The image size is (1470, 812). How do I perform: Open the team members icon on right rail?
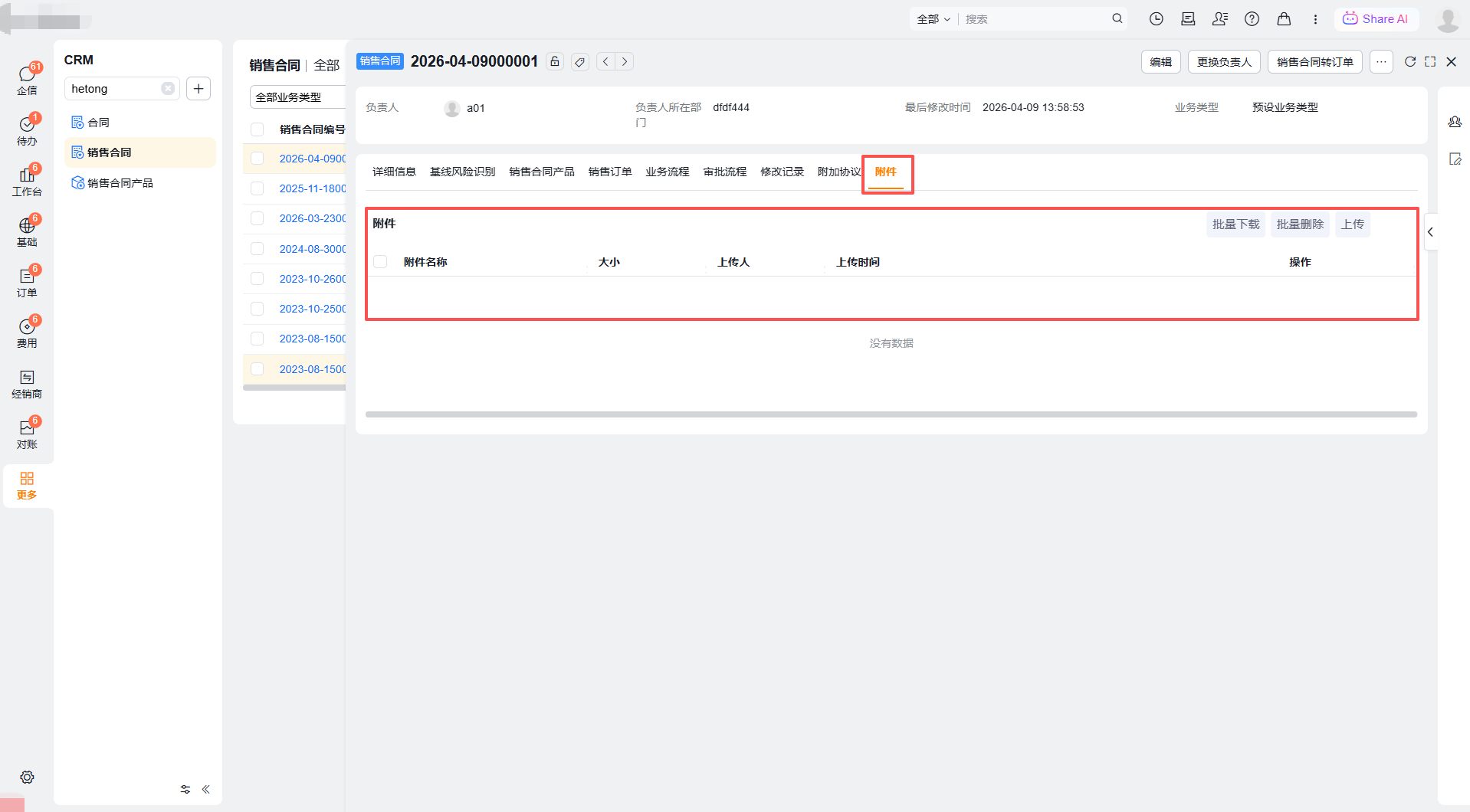(x=1455, y=122)
